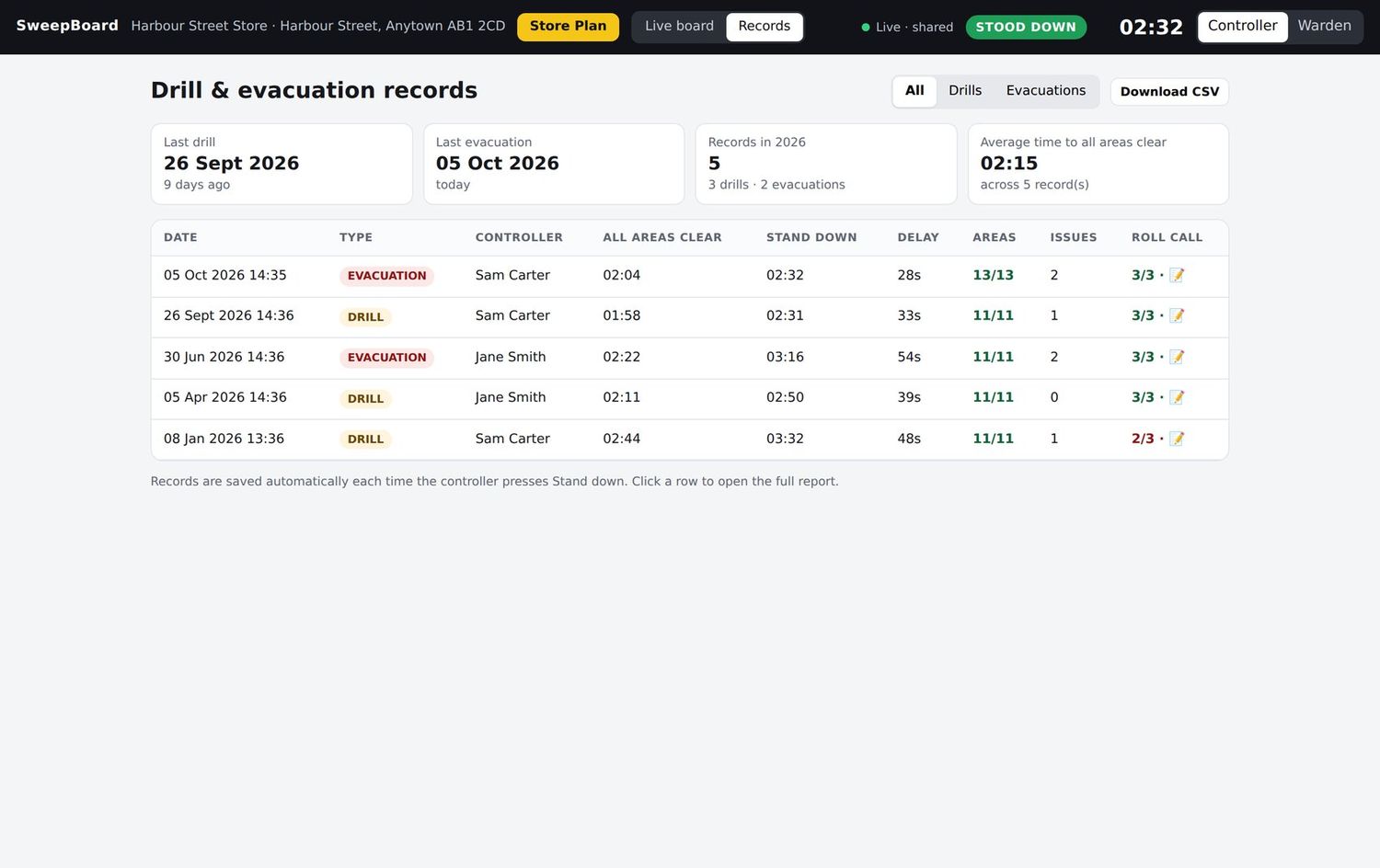Viewport: 1380px width, 868px height.
Task: Click the green live status dot
Action: point(866,28)
